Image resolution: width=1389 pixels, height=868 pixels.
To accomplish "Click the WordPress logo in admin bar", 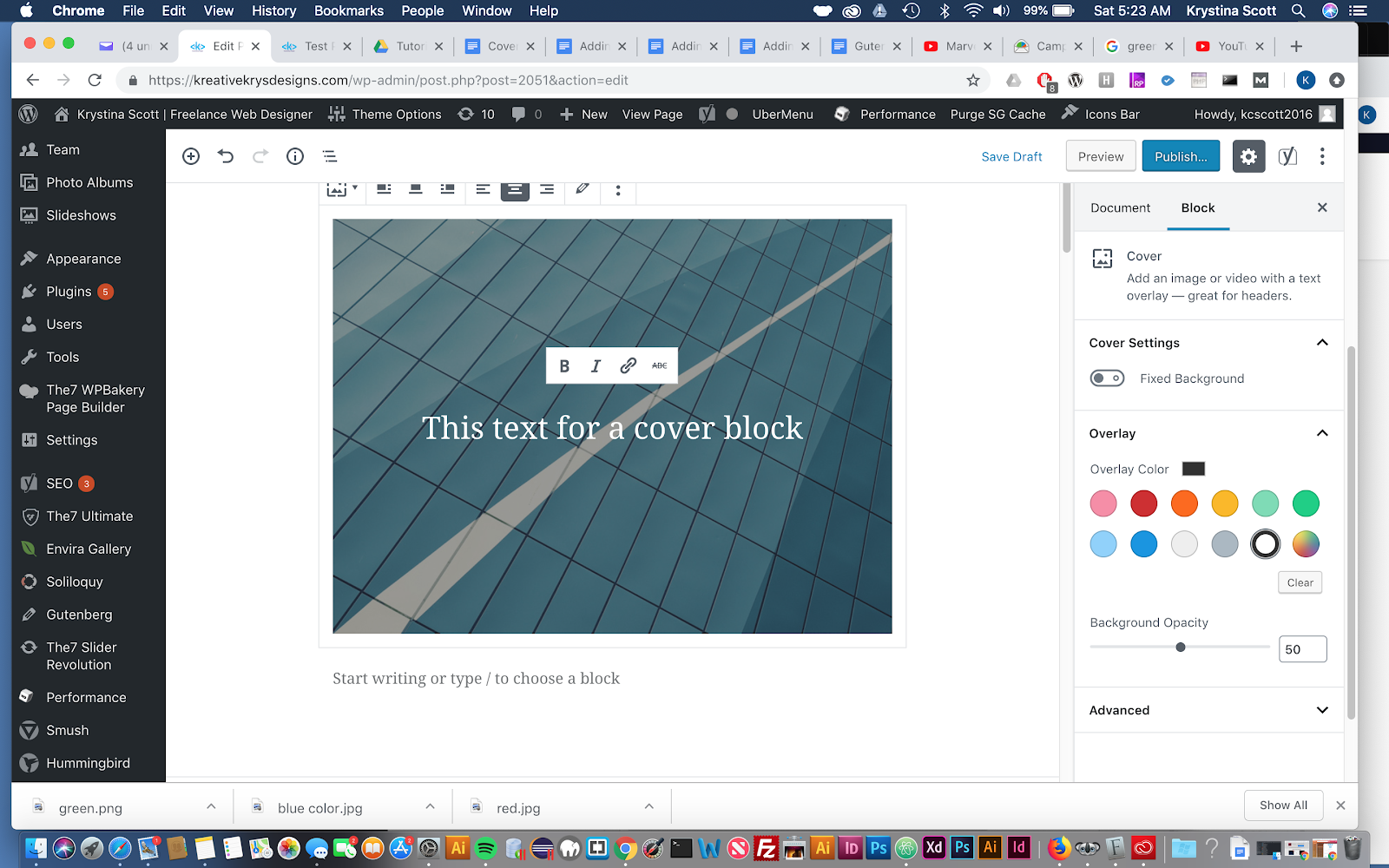I will [28, 114].
